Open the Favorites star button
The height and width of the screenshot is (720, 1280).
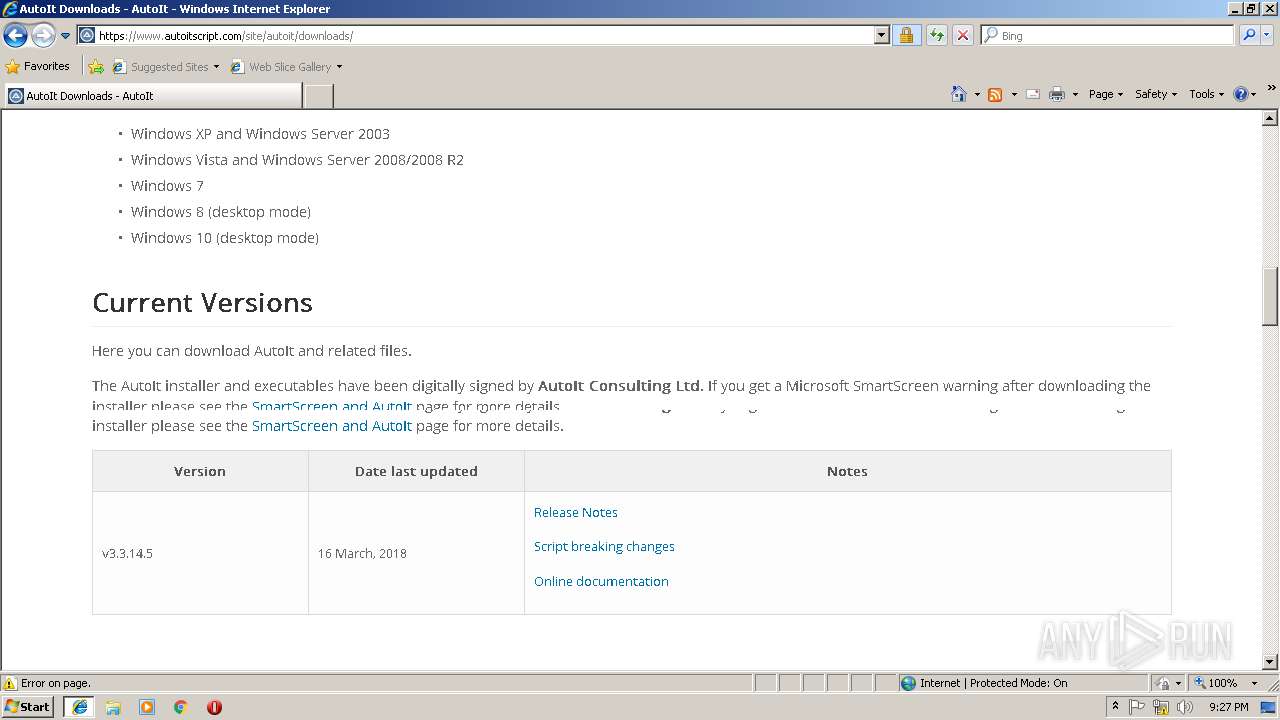pyautogui.click(x=38, y=66)
